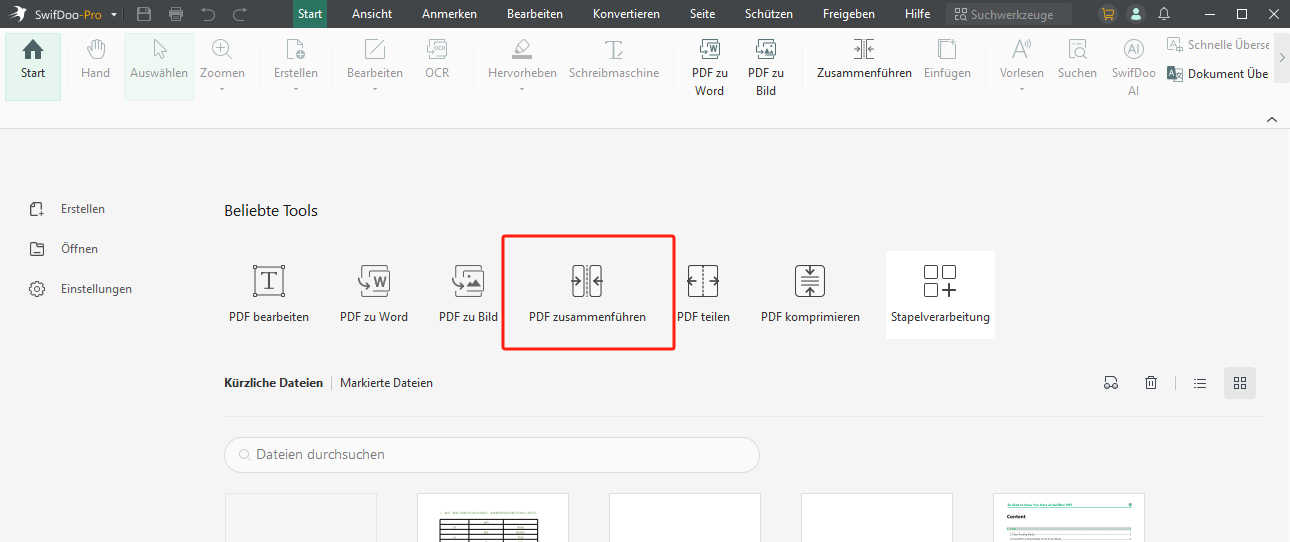Click the Dateien durchsuchen search field
This screenshot has height=542, width=1290.
click(x=492, y=455)
